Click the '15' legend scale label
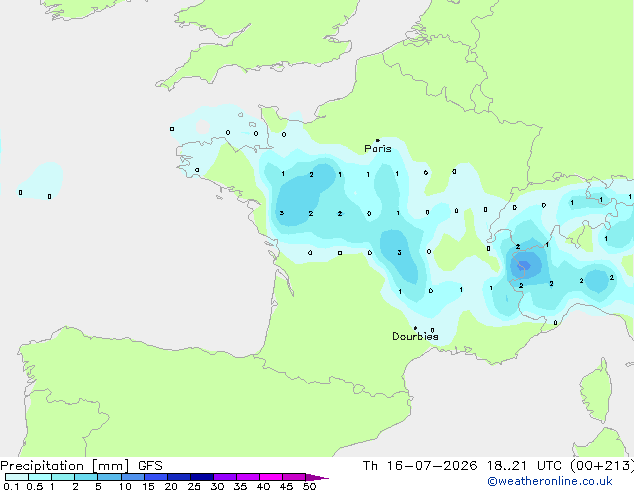Image resolution: width=634 pixels, height=490 pixels. pyautogui.click(x=148, y=486)
